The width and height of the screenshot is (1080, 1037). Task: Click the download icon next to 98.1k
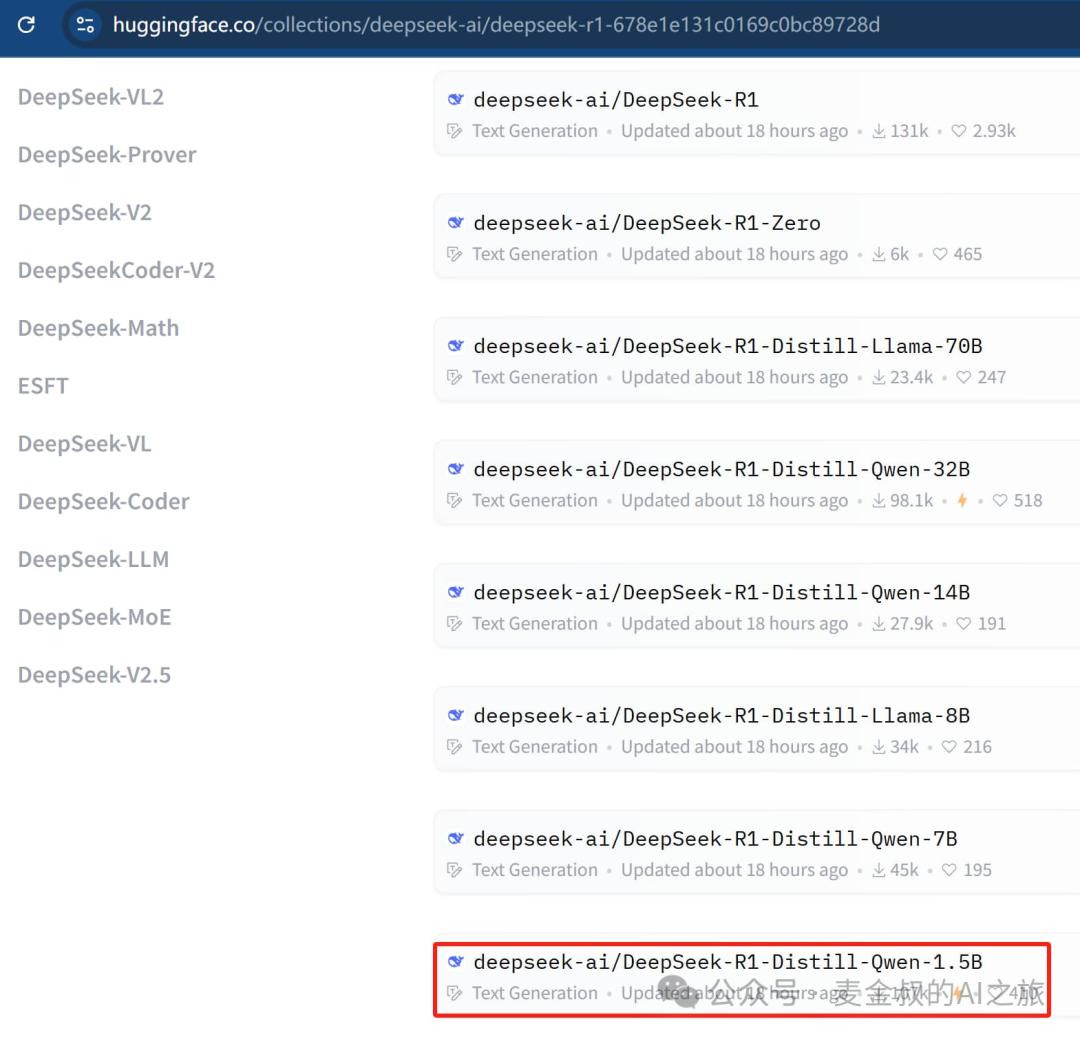(x=879, y=501)
